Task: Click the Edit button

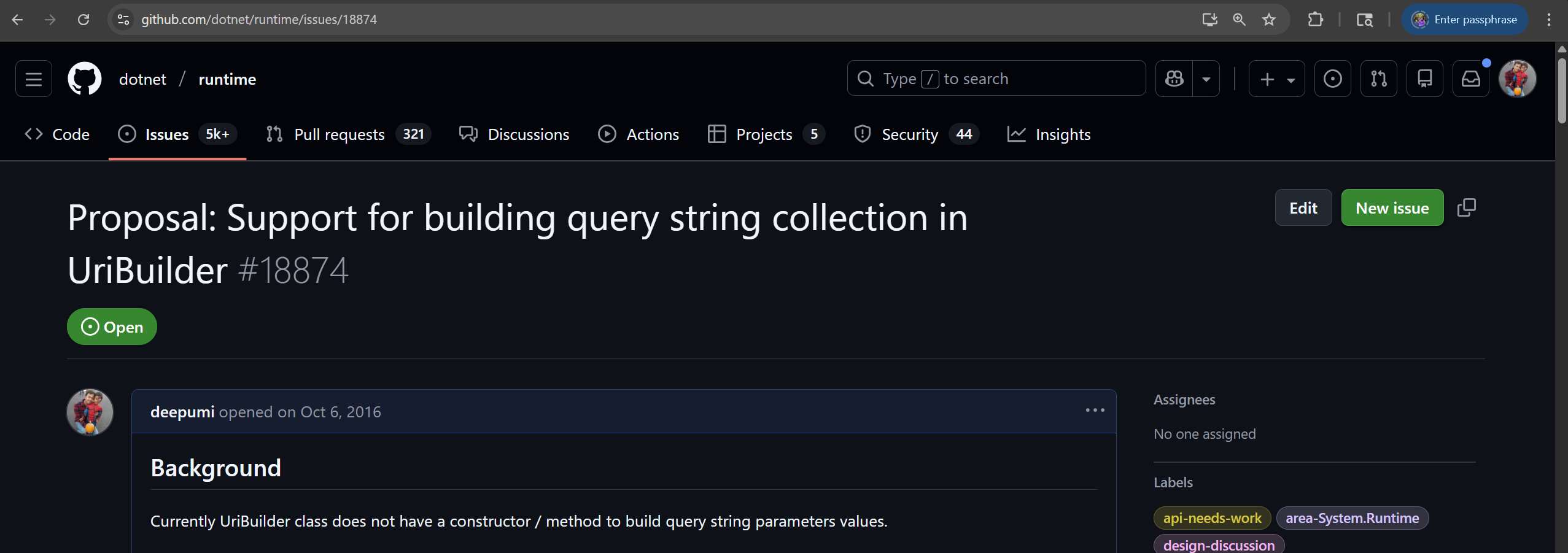Action: [1303, 207]
